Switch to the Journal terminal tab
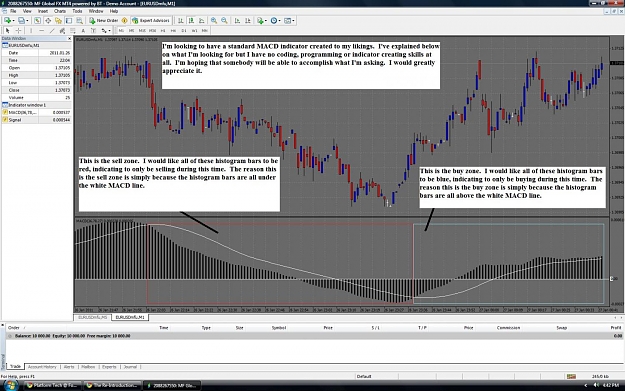The height and width of the screenshot is (391, 625). point(130,367)
